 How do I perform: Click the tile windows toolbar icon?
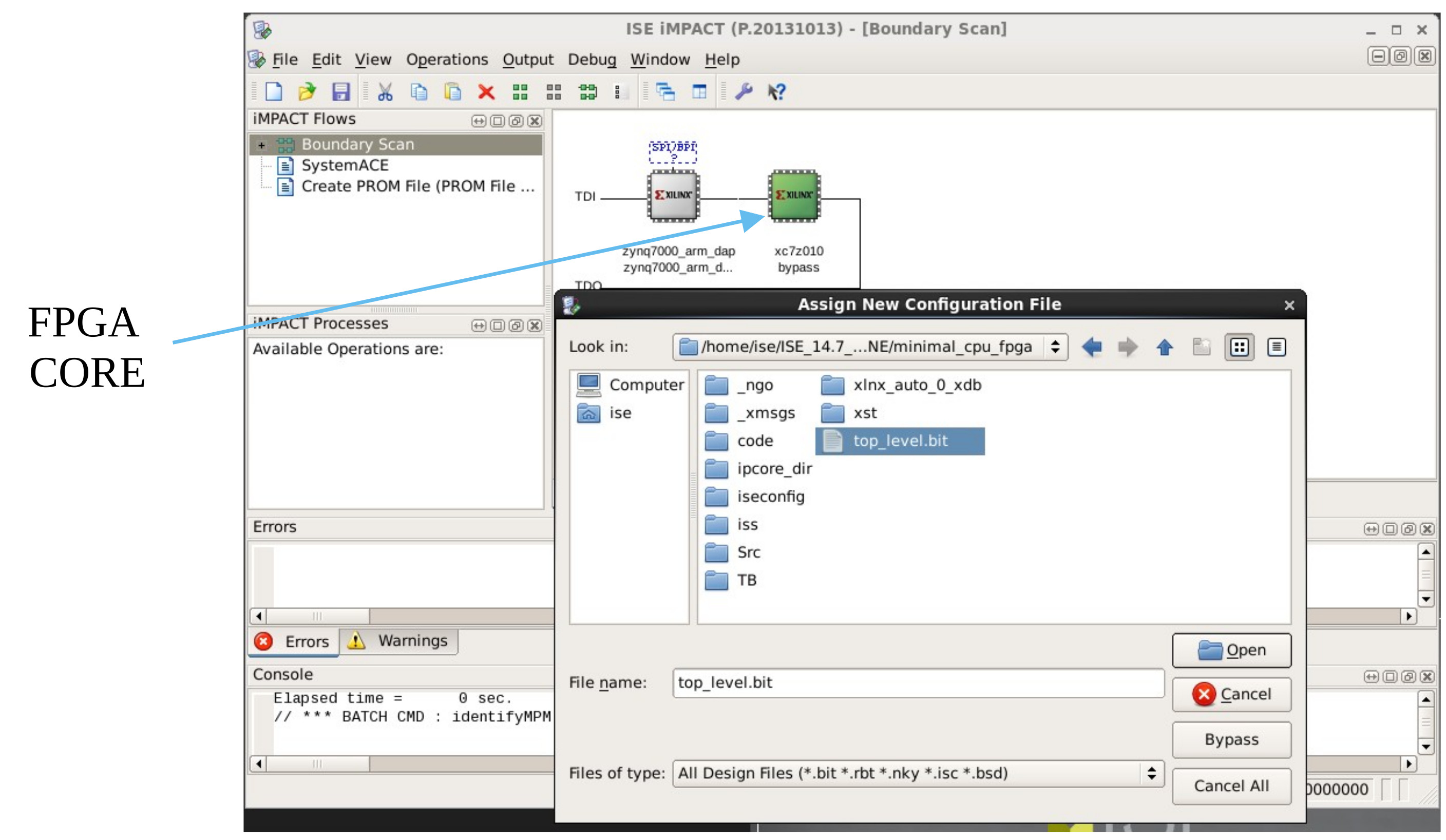pyautogui.click(x=699, y=92)
